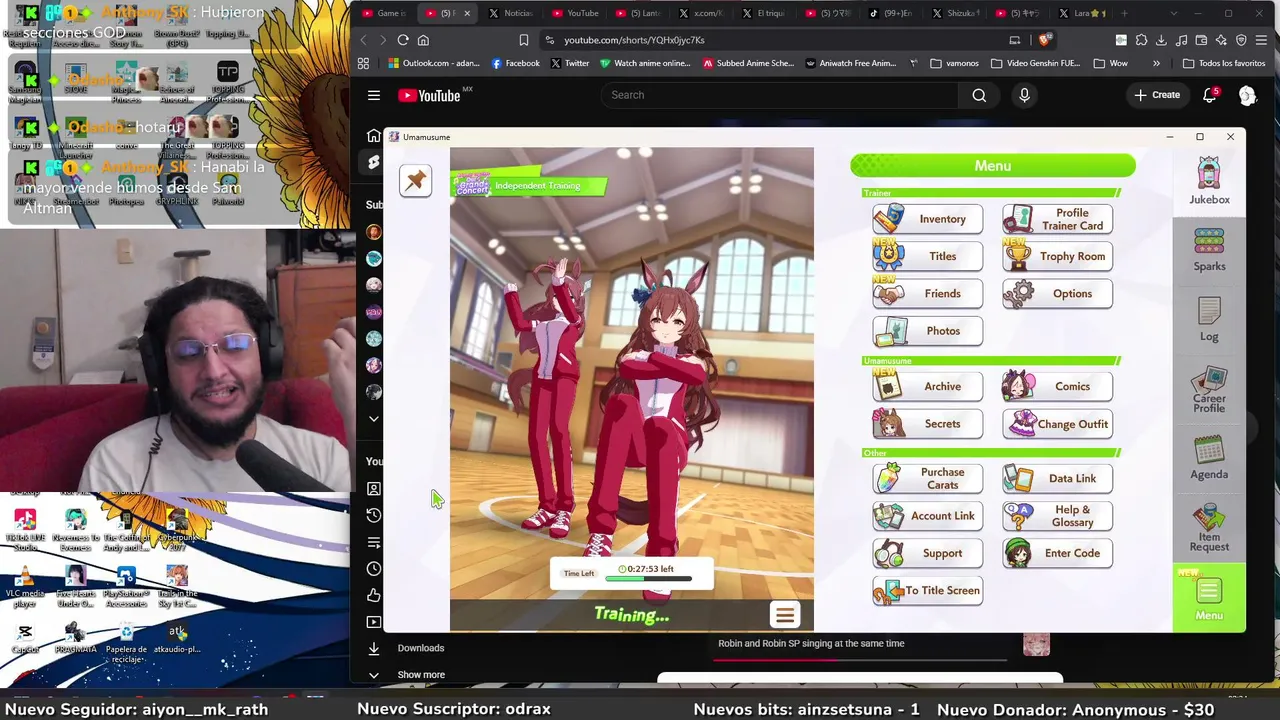Open the browser main menu
Image resolution: width=1280 pixels, height=720 pixels.
tap(1262, 40)
